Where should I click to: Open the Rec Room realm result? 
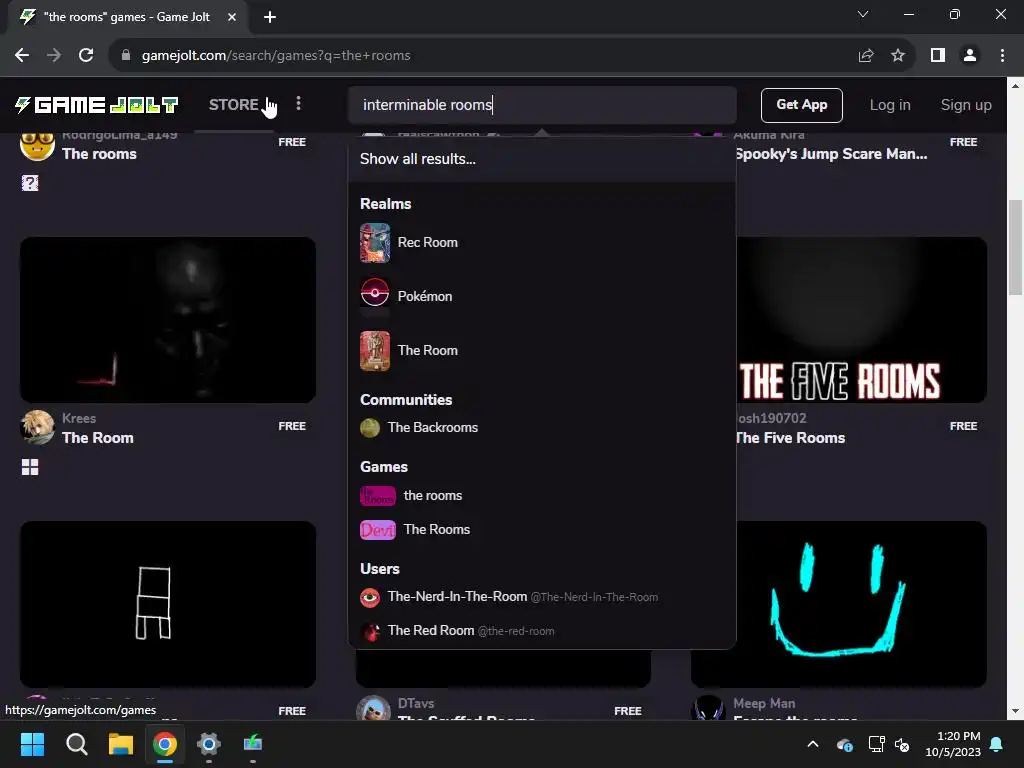pyautogui.click(x=542, y=243)
